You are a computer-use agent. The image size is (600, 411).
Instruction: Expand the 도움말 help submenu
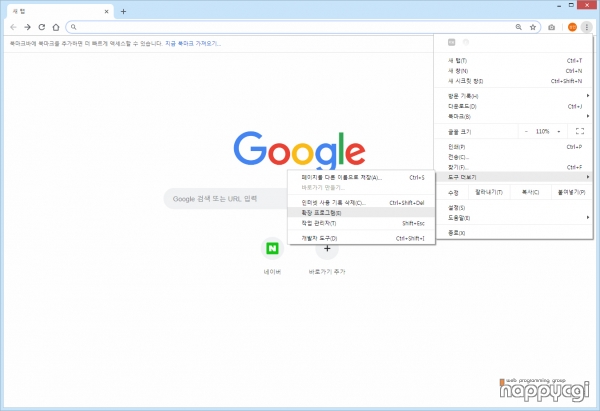click(x=514, y=218)
